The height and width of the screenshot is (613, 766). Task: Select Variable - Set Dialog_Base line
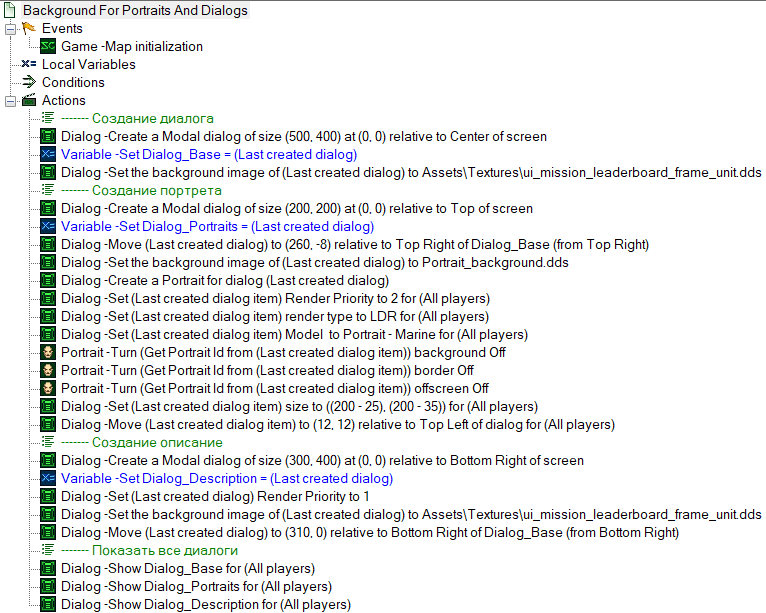tap(209, 154)
